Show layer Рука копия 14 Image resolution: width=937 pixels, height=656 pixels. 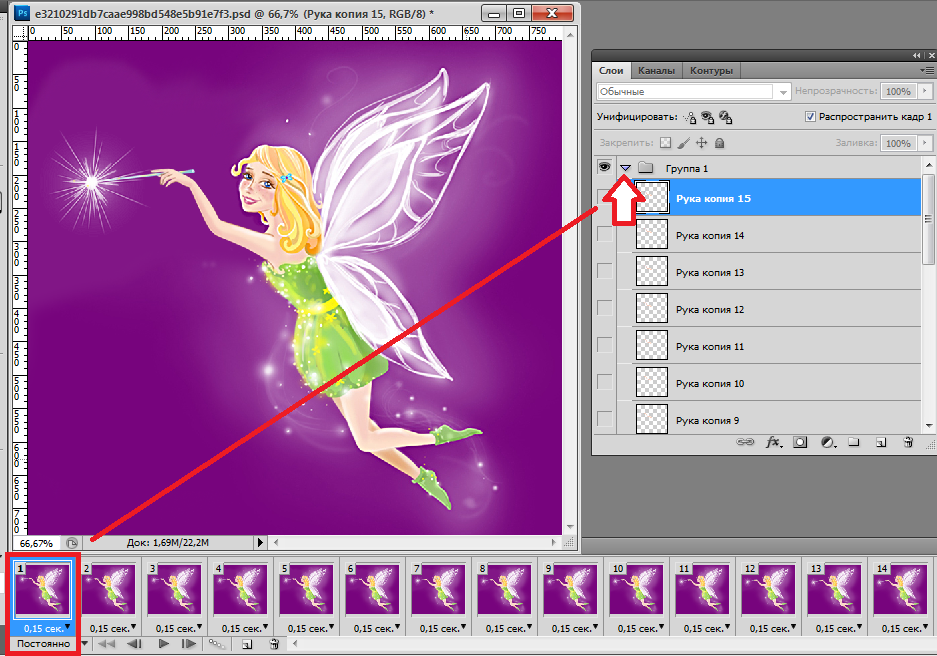click(605, 235)
